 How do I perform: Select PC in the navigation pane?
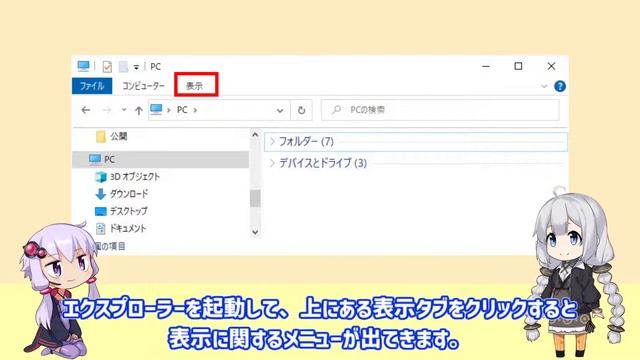point(160,159)
